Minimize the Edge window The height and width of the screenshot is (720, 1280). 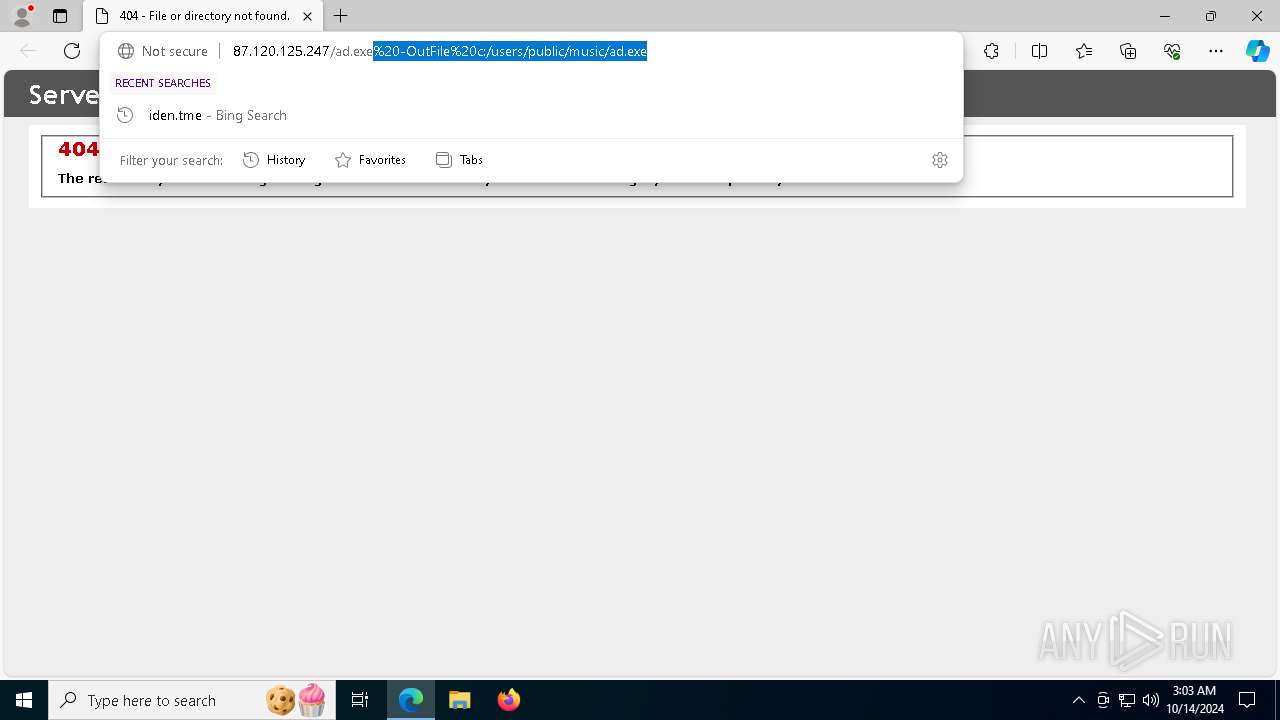[x=1165, y=16]
